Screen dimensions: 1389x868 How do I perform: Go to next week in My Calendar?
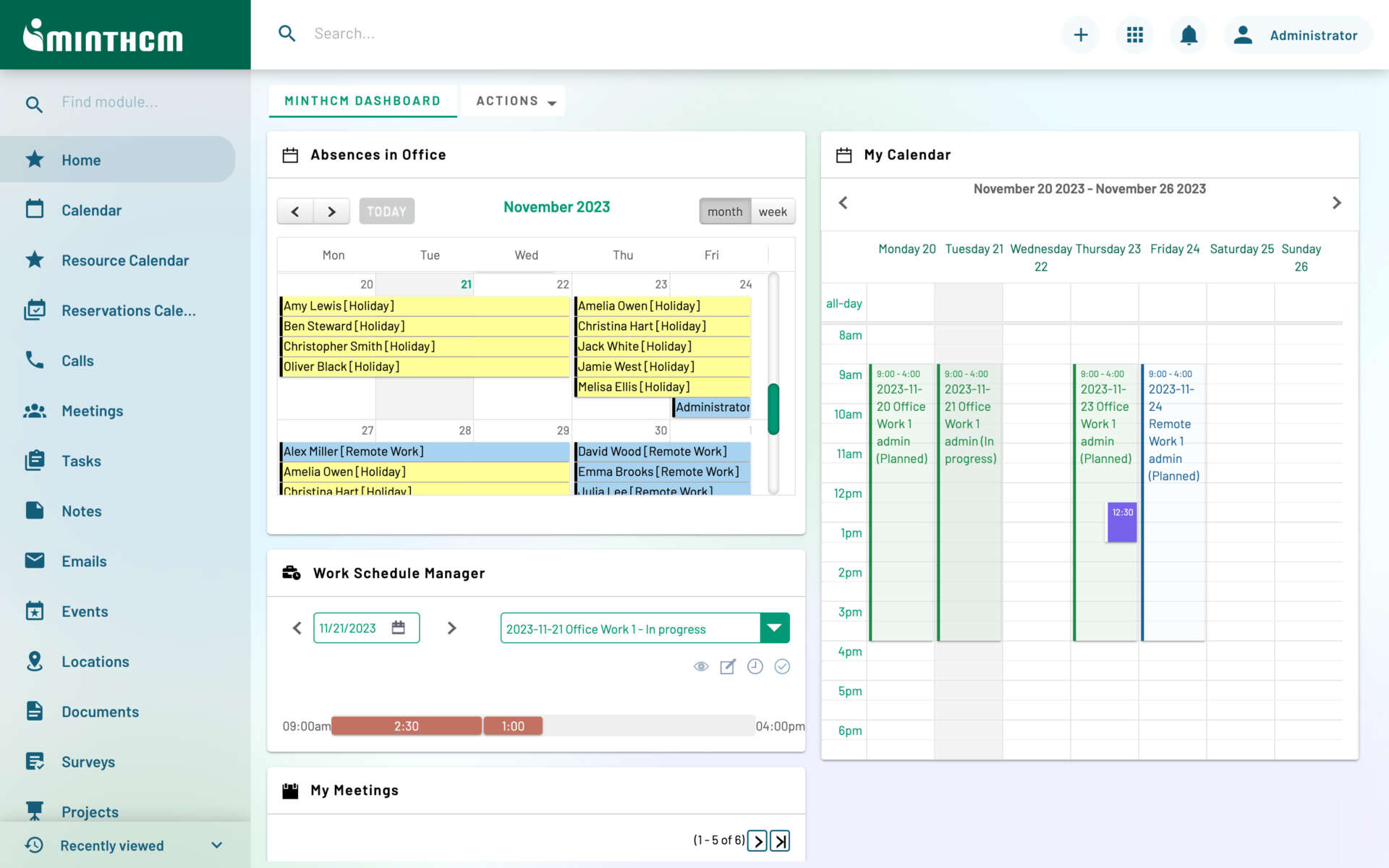click(1336, 203)
